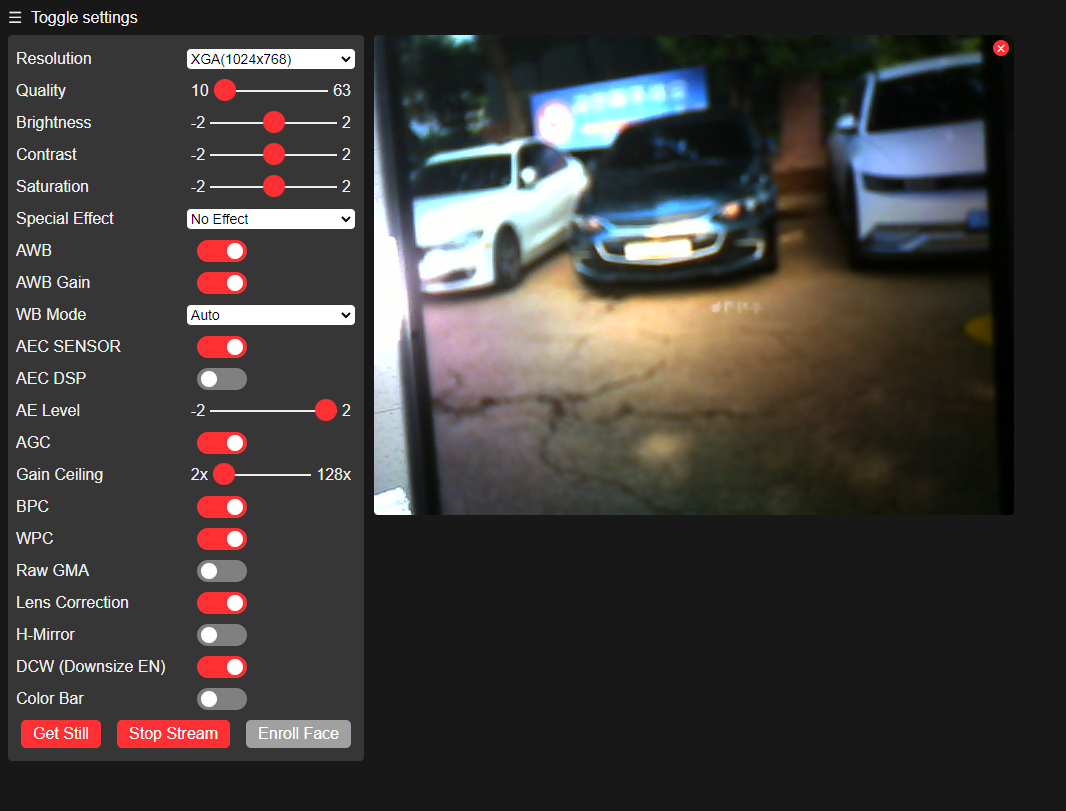Click the Get Still button
Screen dimensions: 1066x811
click(61, 734)
